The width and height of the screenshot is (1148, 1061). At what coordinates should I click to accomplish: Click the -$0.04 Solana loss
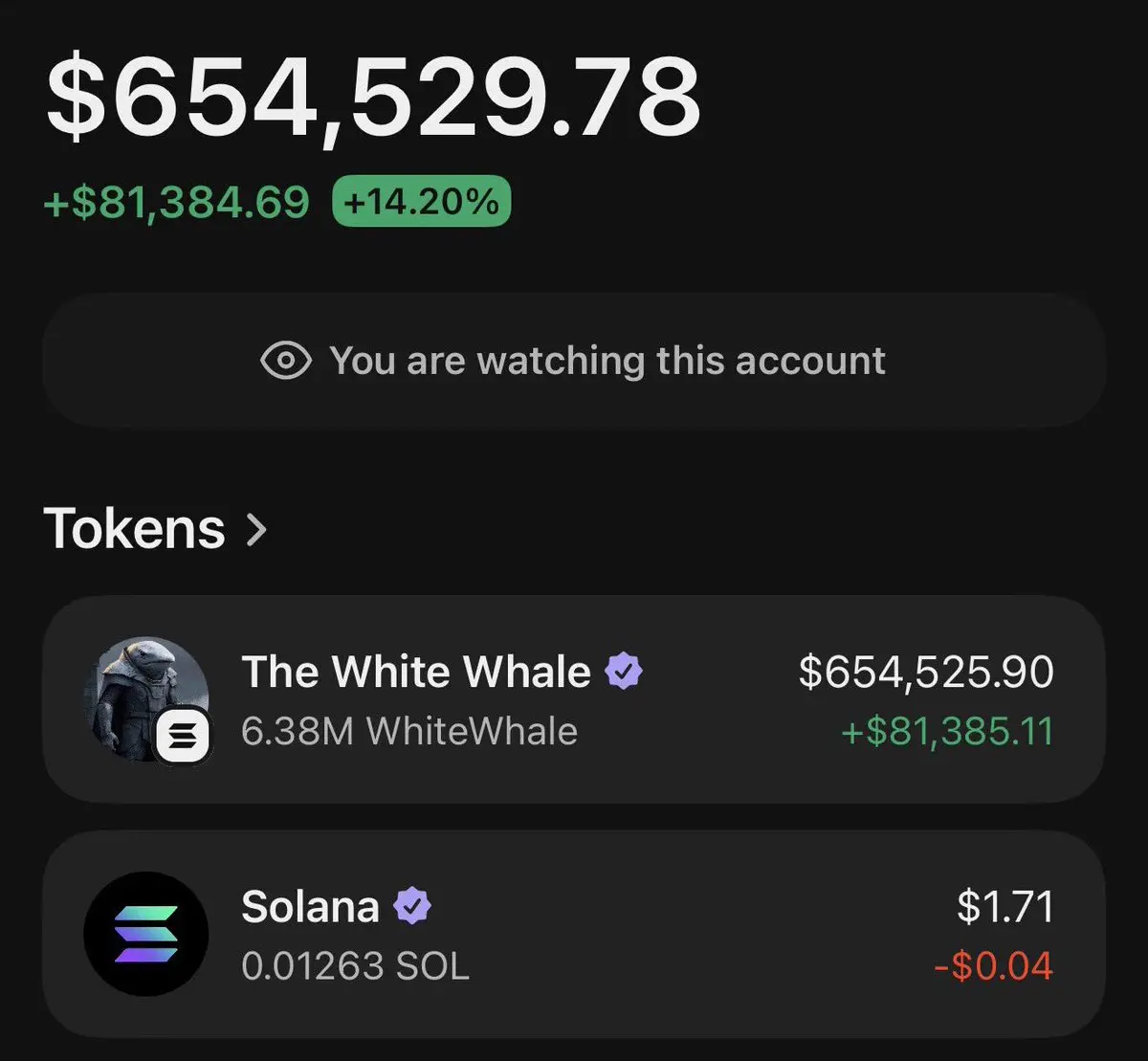[x=994, y=966]
